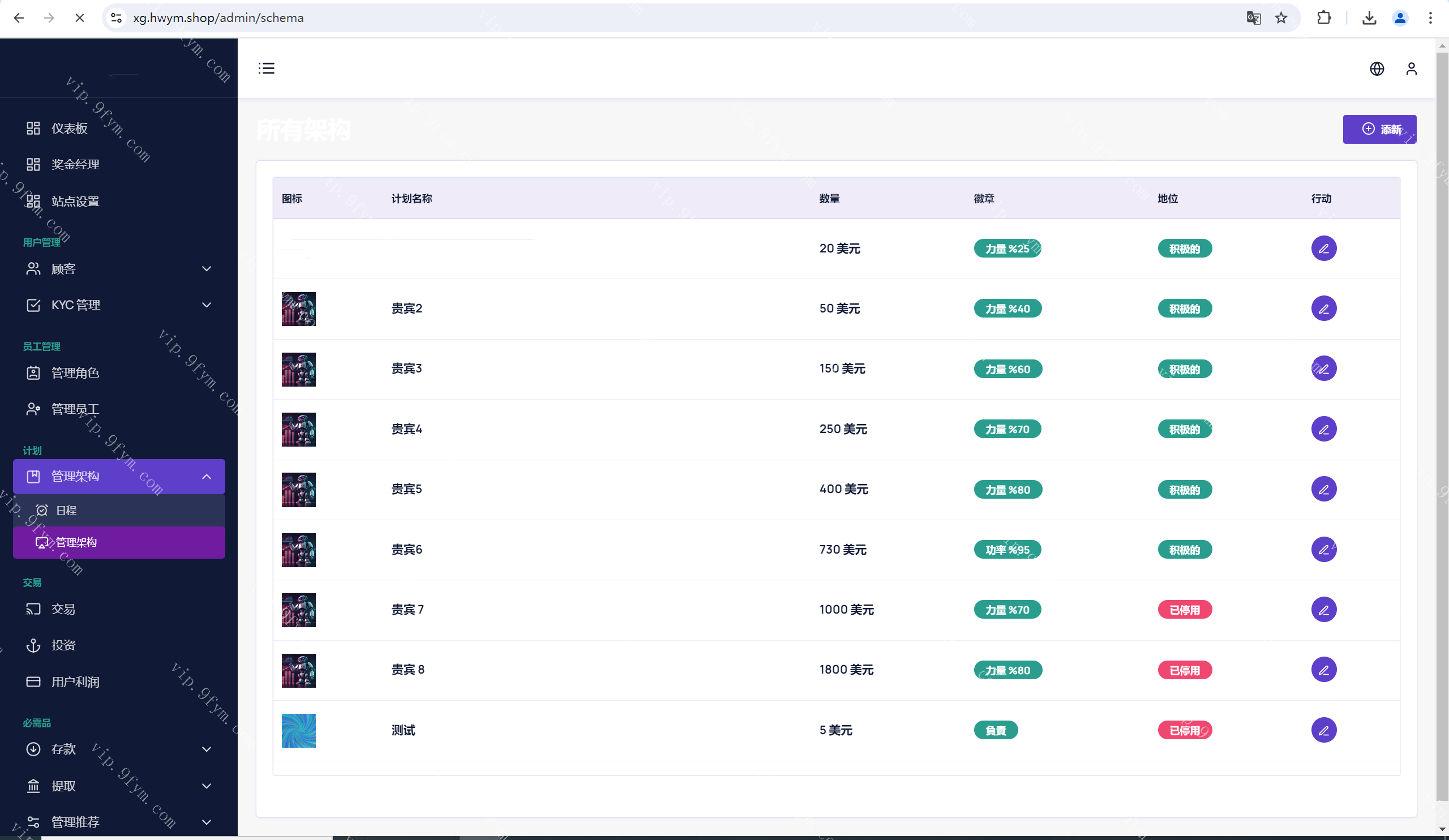Click edit pencil icon for 贵宾2 row
1449x840 pixels.
pos(1323,308)
